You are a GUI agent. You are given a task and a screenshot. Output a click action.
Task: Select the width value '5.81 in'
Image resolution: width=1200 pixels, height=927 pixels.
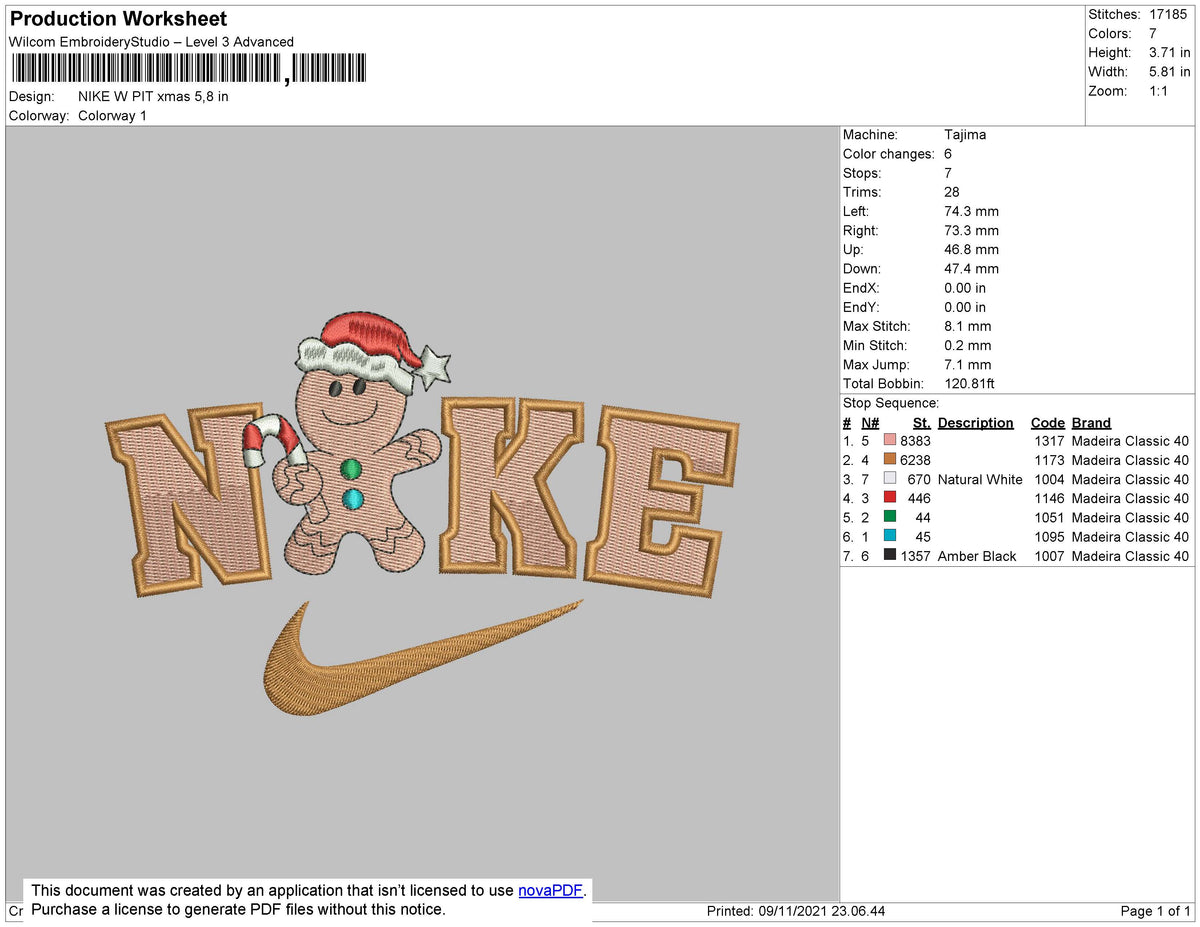tap(1169, 71)
